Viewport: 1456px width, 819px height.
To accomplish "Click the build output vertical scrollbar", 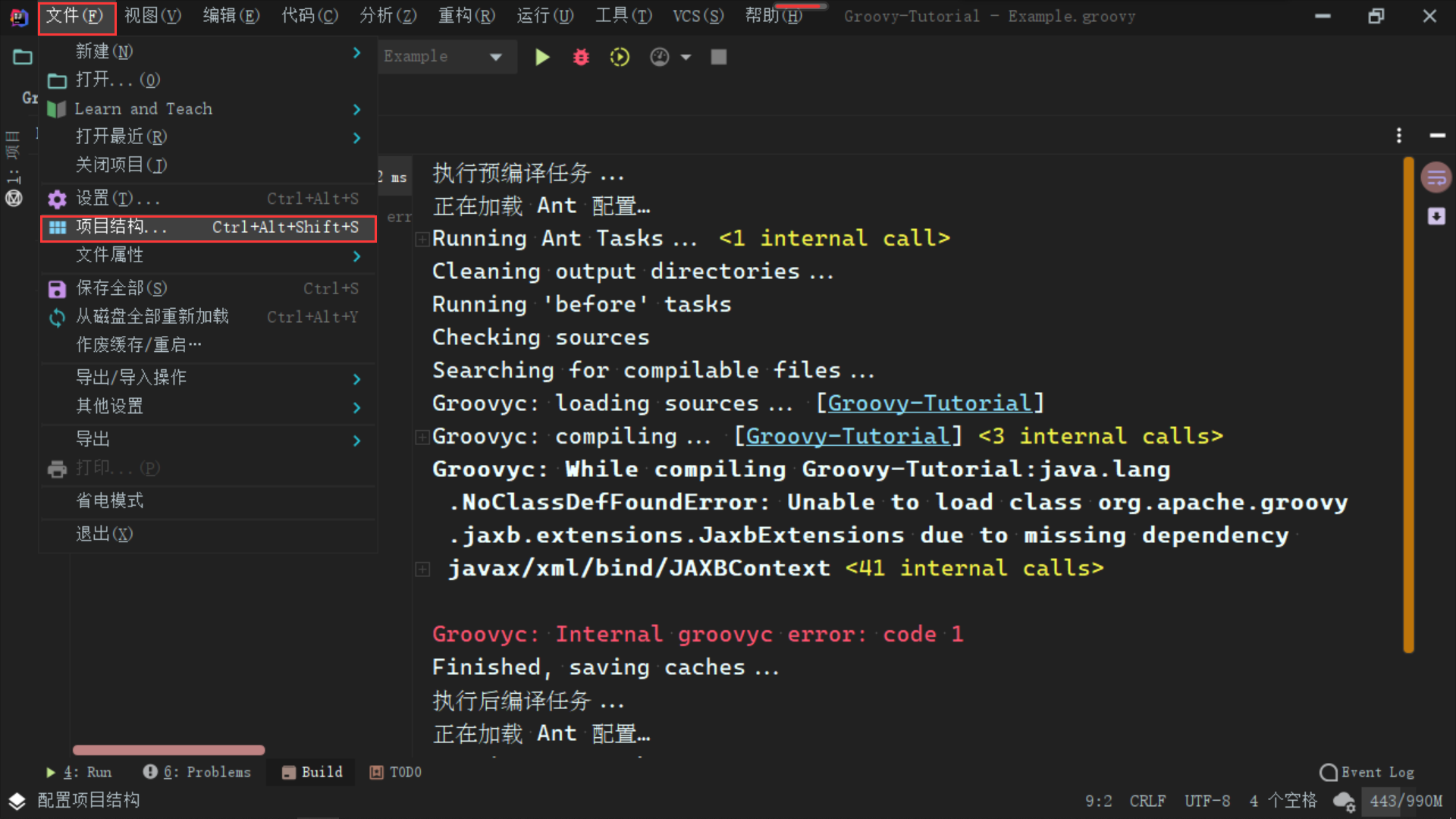I will pos(1408,404).
